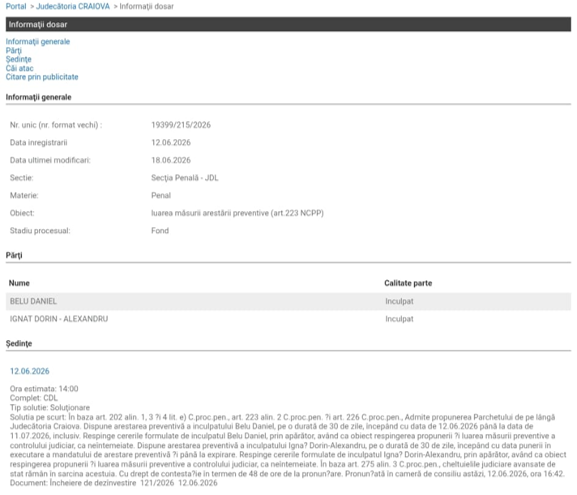The height and width of the screenshot is (495, 577).
Task: Select the IGNAT DORIN - ALEXANDRU party row
Action: pyautogui.click(x=288, y=319)
